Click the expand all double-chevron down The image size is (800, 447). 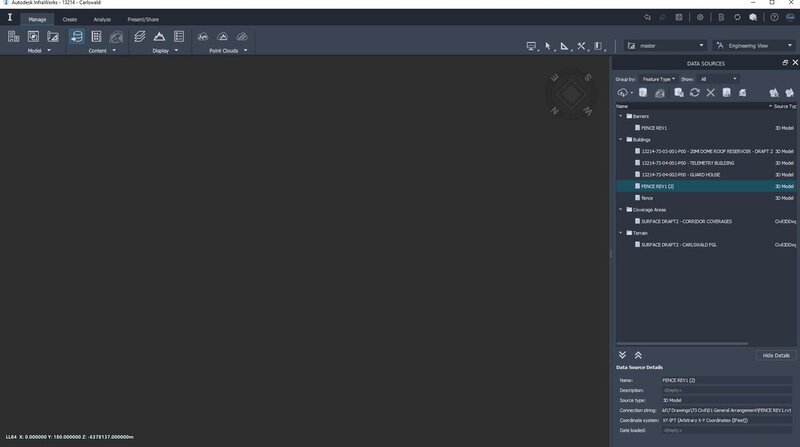pyautogui.click(x=622, y=355)
